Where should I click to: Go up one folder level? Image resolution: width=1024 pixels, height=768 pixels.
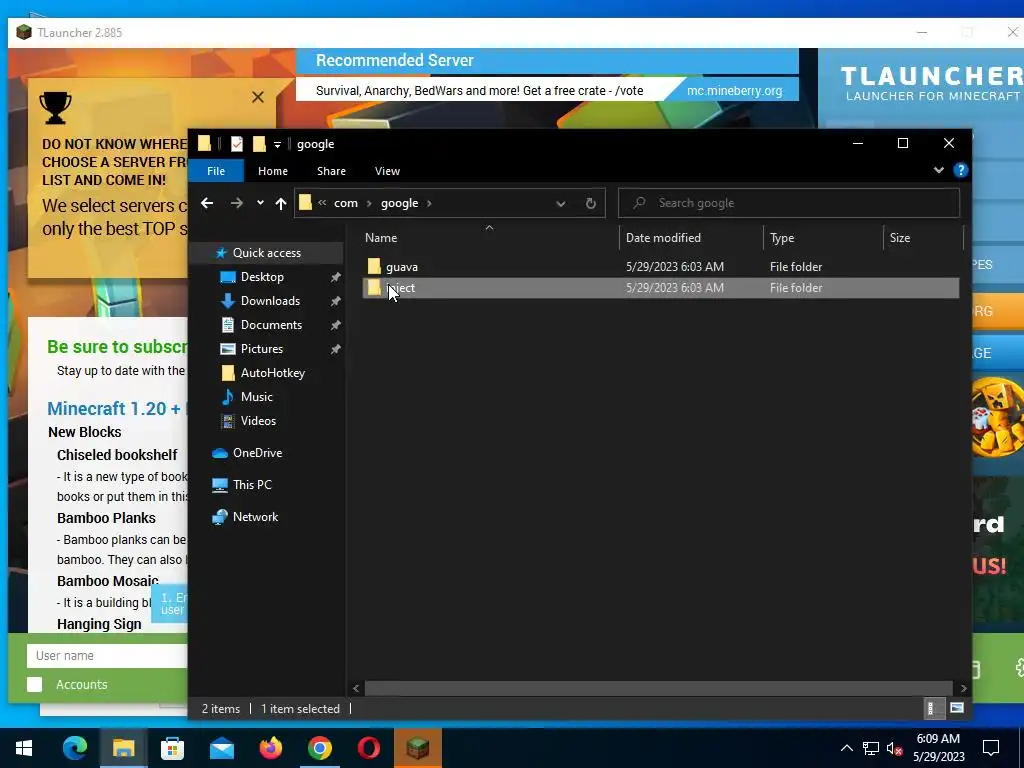281,203
